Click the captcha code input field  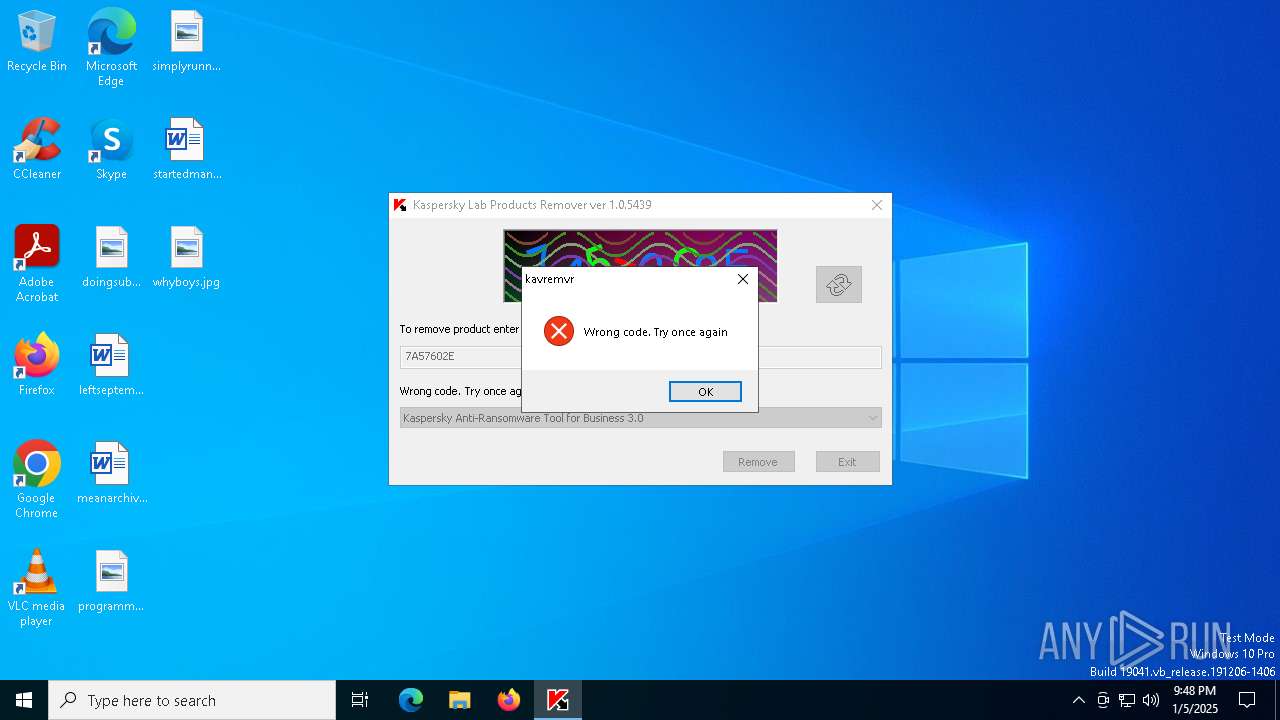point(641,357)
